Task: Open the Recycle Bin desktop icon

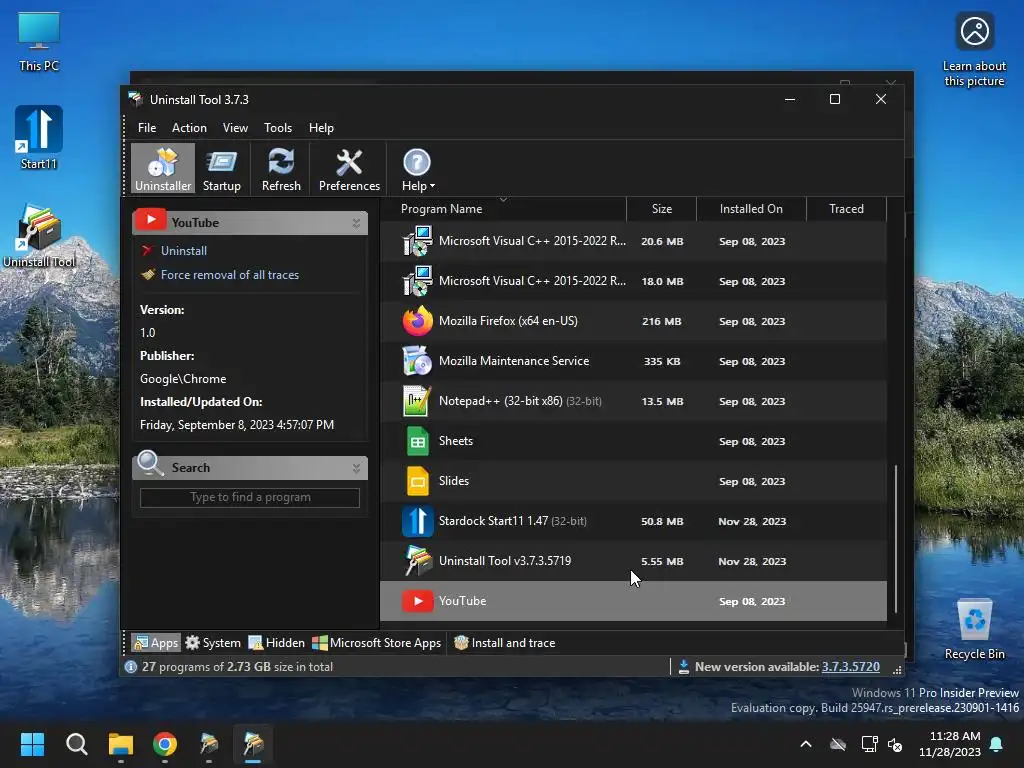Action: click(974, 629)
